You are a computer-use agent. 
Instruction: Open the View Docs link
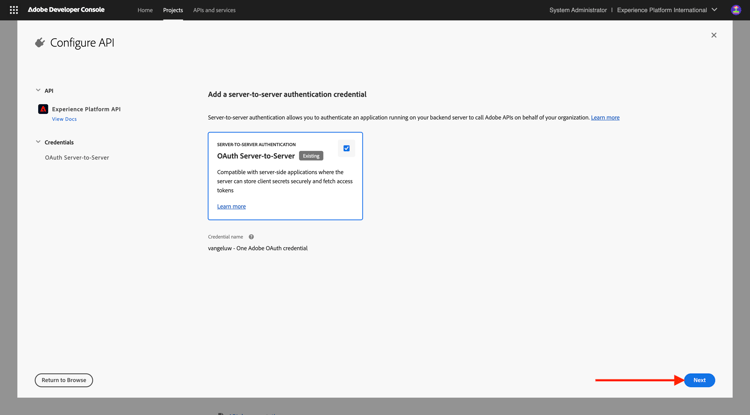click(64, 119)
